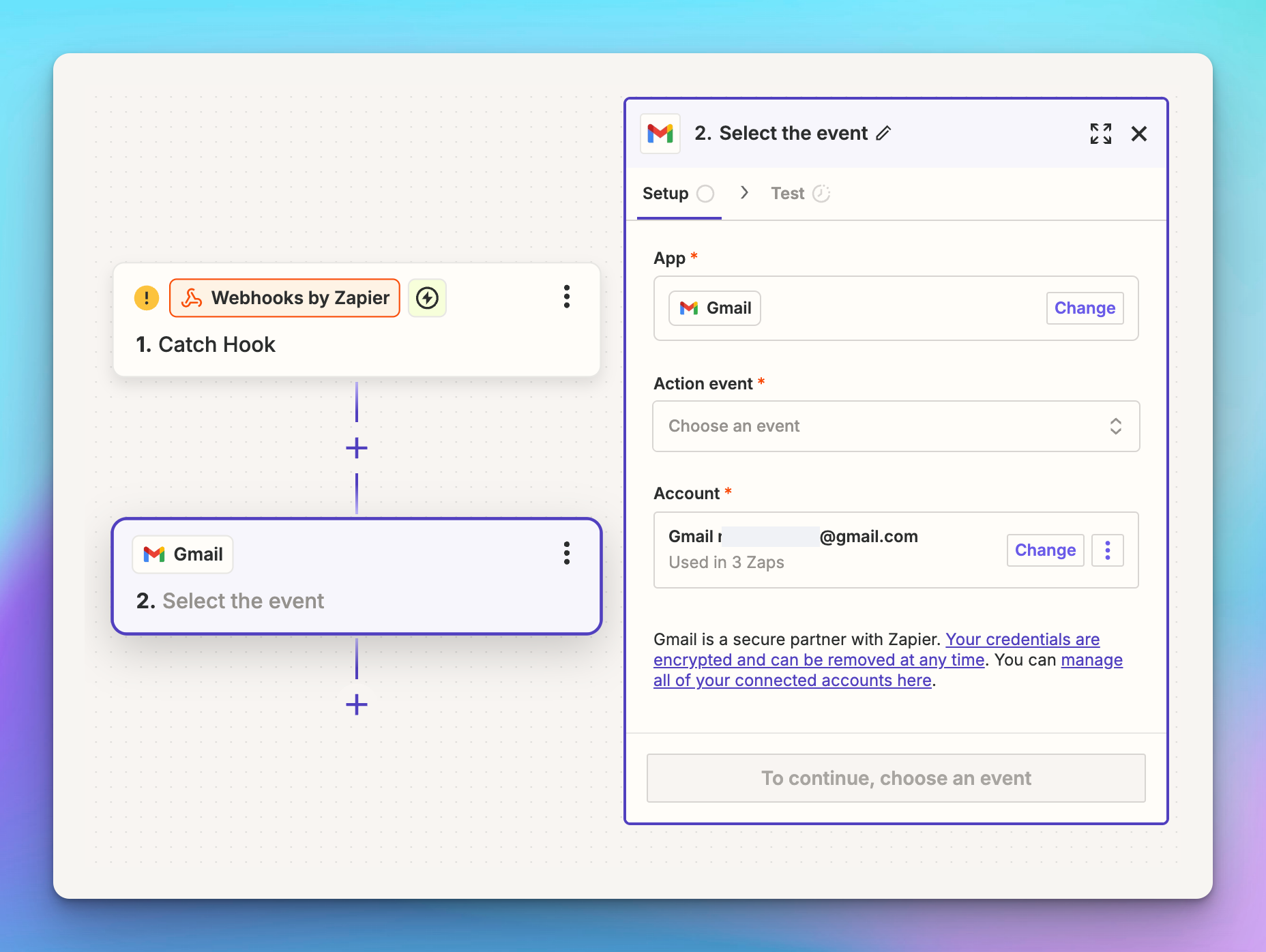Click the connected Gmail account address
Viewport: 1266px width, 952px height.
point(793,537)
